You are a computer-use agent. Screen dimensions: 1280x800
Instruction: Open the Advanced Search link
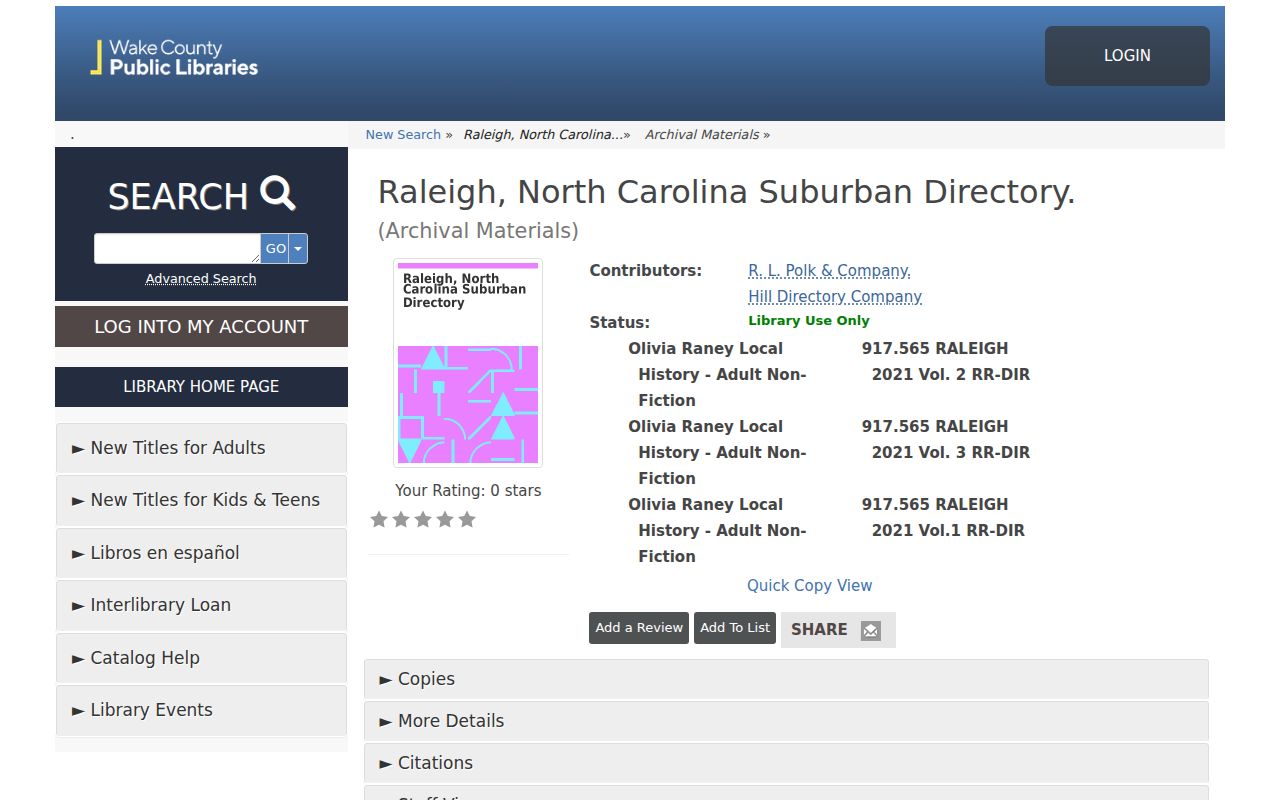click(x=201, y=279)
